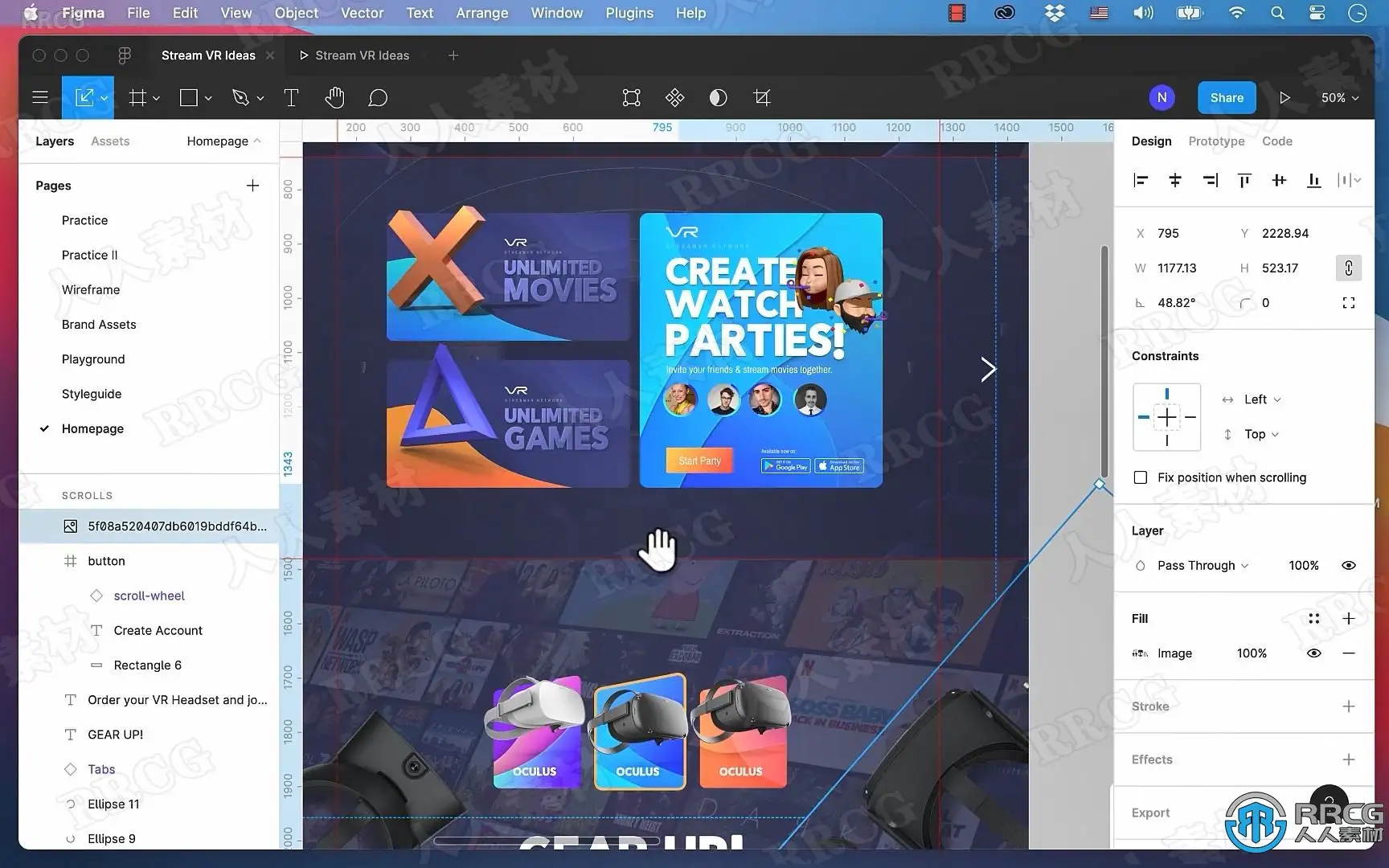Add a new stroke

click(x=1349, y=706)
